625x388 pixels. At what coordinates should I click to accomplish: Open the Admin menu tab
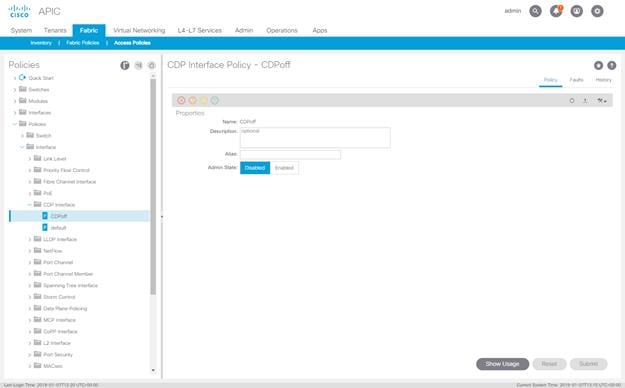point(244,30)
